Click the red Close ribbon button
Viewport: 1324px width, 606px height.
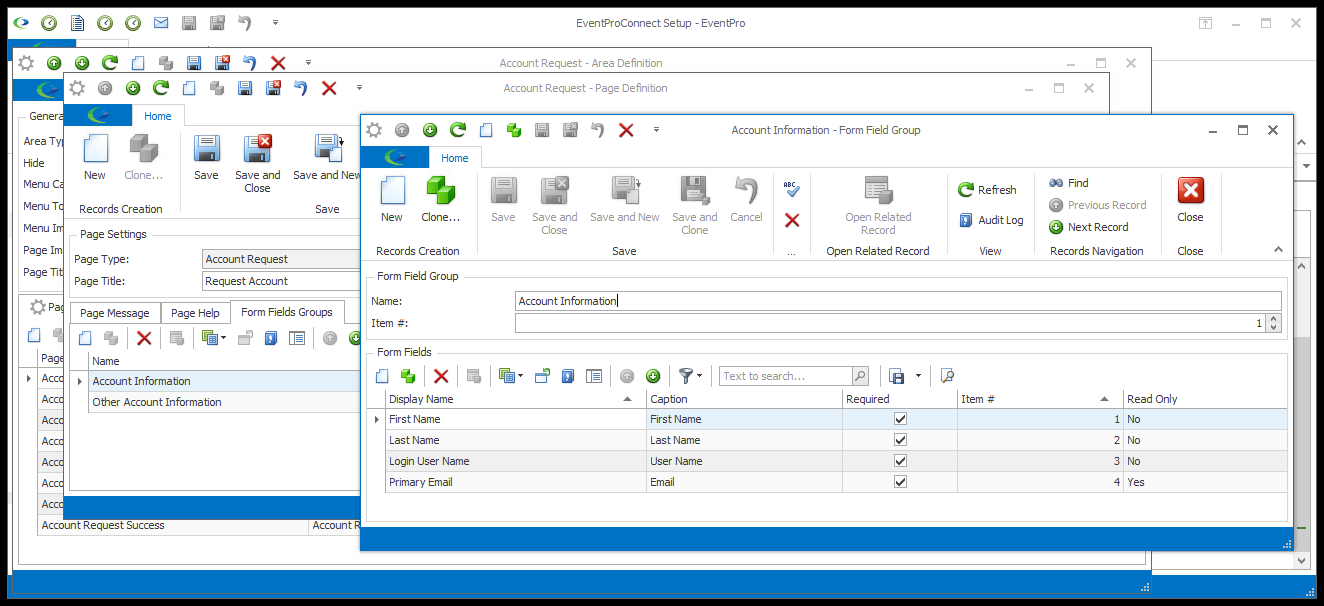click(1190, 199)
